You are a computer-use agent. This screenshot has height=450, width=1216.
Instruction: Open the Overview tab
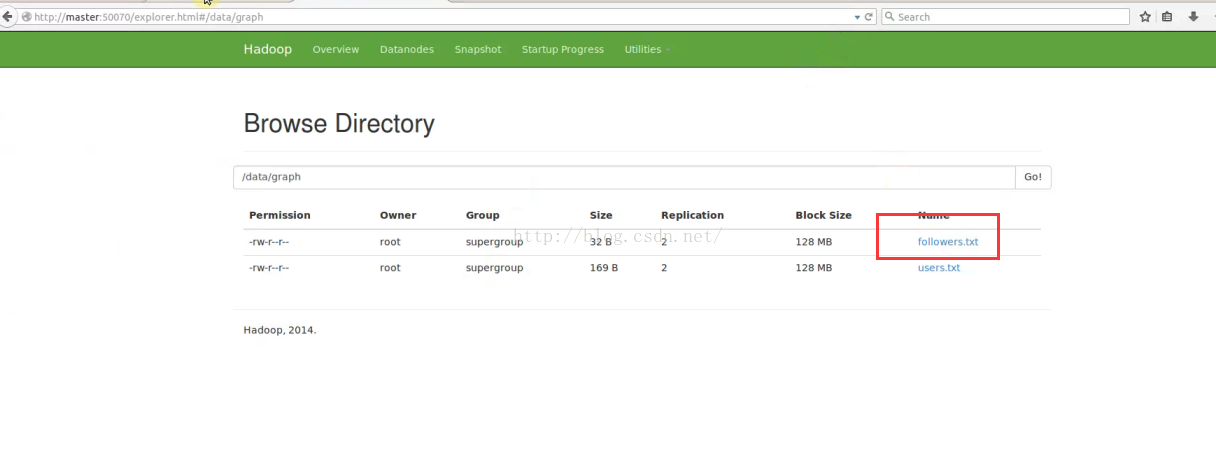pos(336,49)
